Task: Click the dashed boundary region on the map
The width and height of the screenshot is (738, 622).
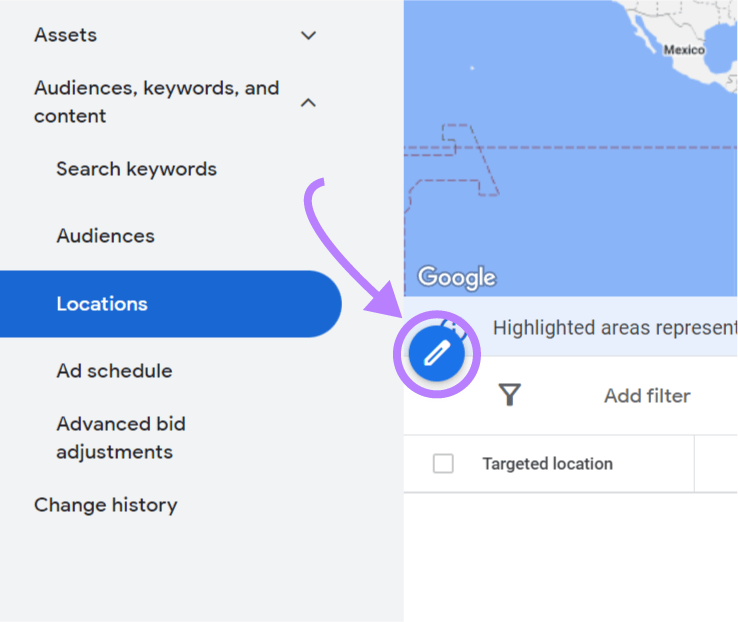Action: tap(470, 160)
